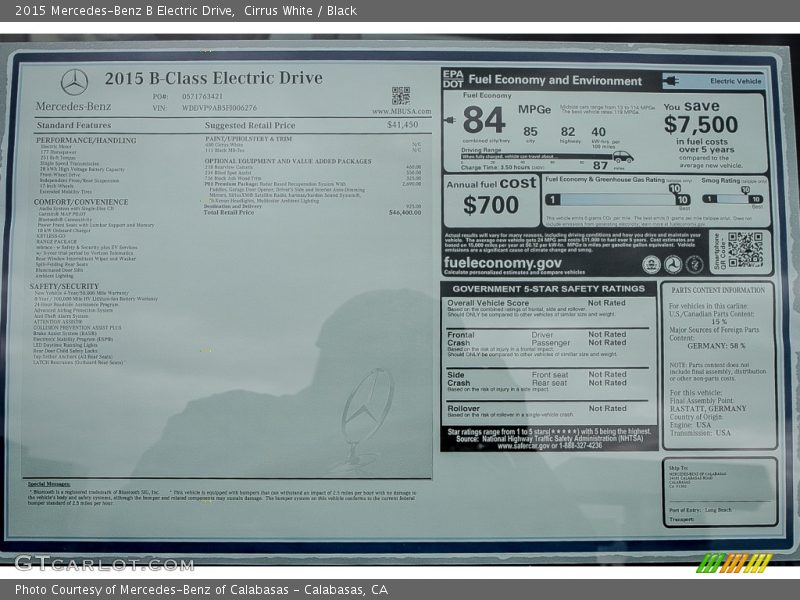The image size is (800, 600).
Task: Select the 40 kW-hrs per 100 miles figure
Action: pos(598,132)
